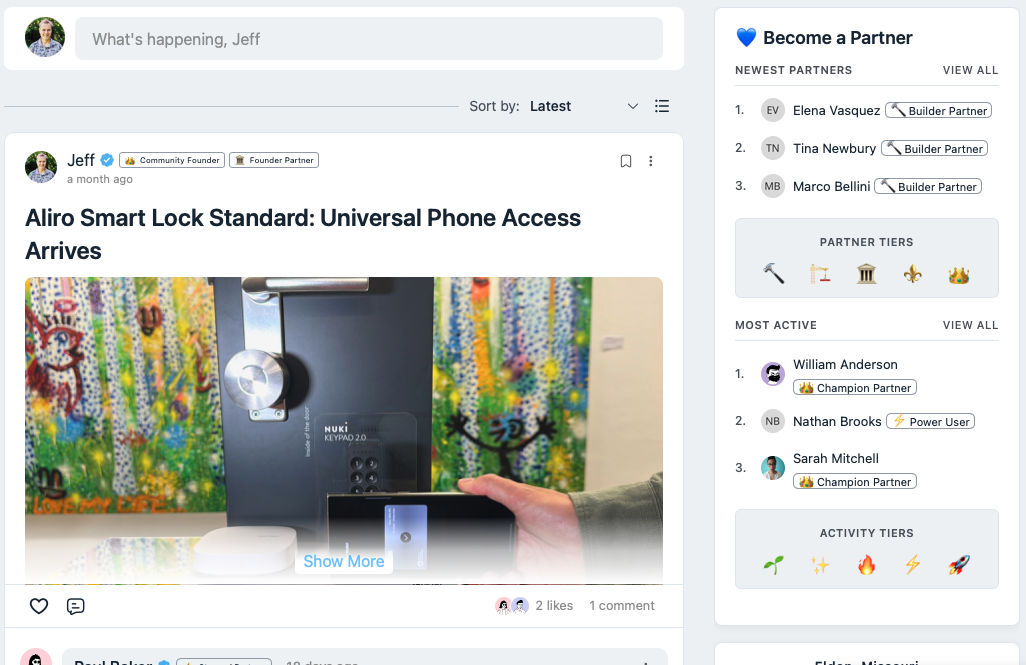Click Marco Bellini's Builder Partner badge
This screenshot has width=1026, height=665.
click(928, 187)
